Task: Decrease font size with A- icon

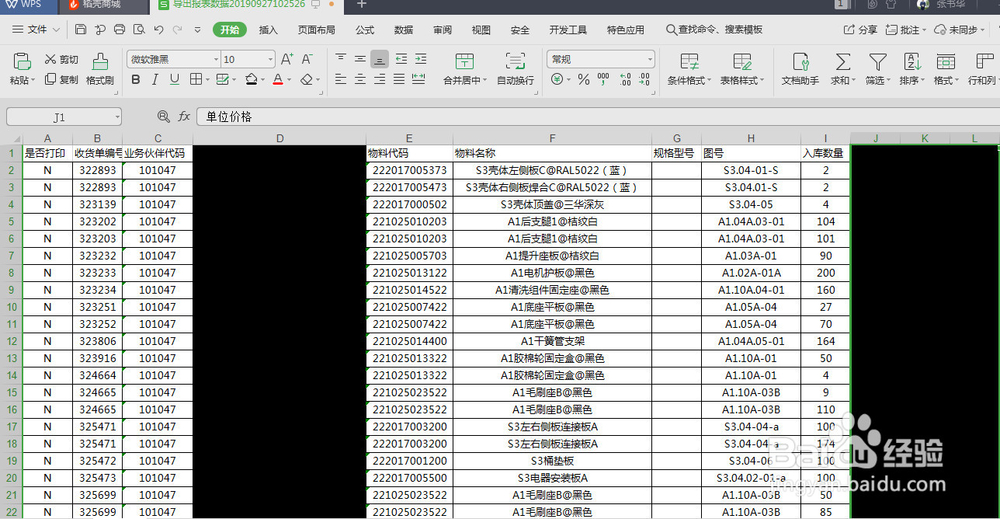Action: pos(307,59)
